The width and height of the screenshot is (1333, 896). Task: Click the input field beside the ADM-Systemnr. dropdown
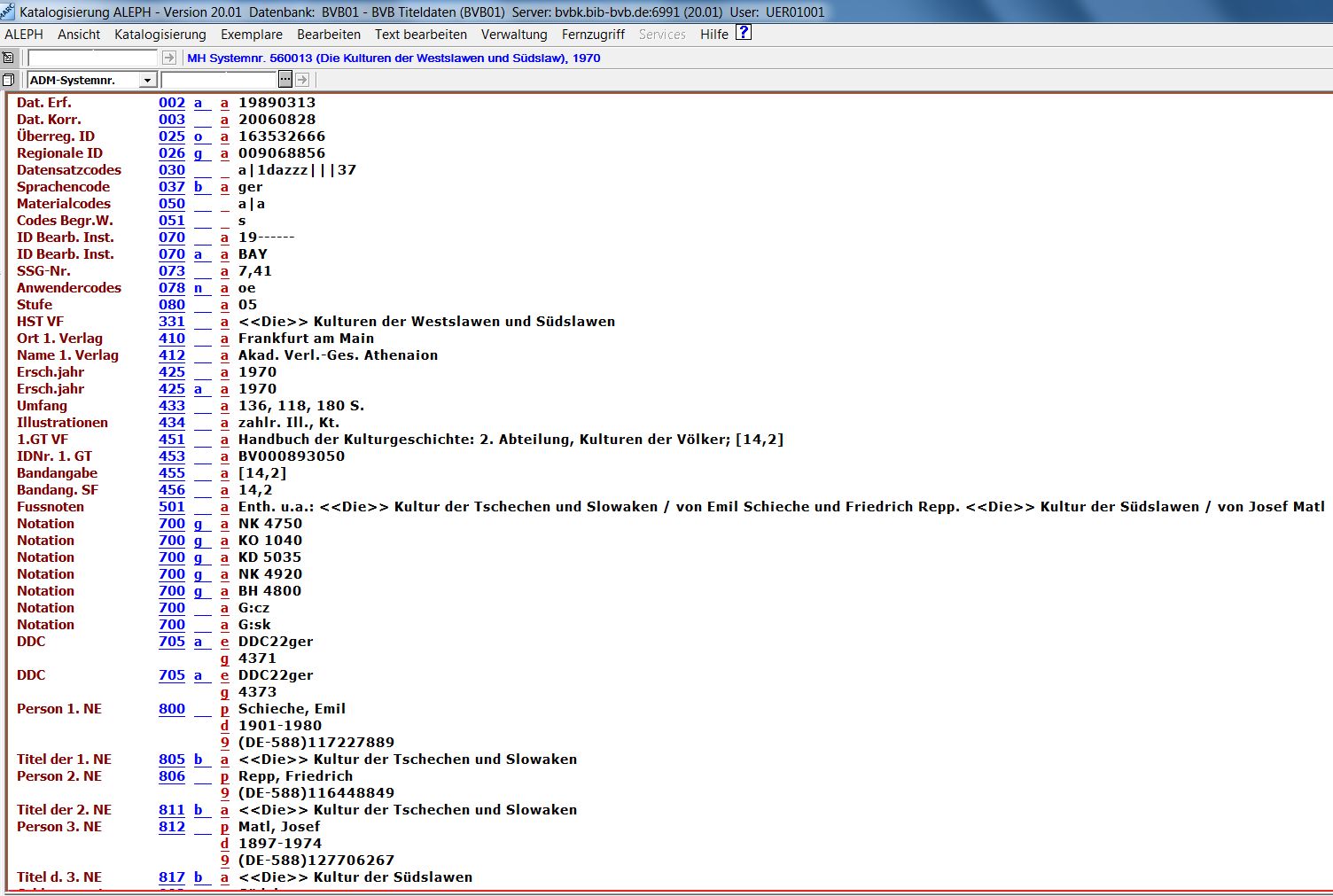click(219, 80)
